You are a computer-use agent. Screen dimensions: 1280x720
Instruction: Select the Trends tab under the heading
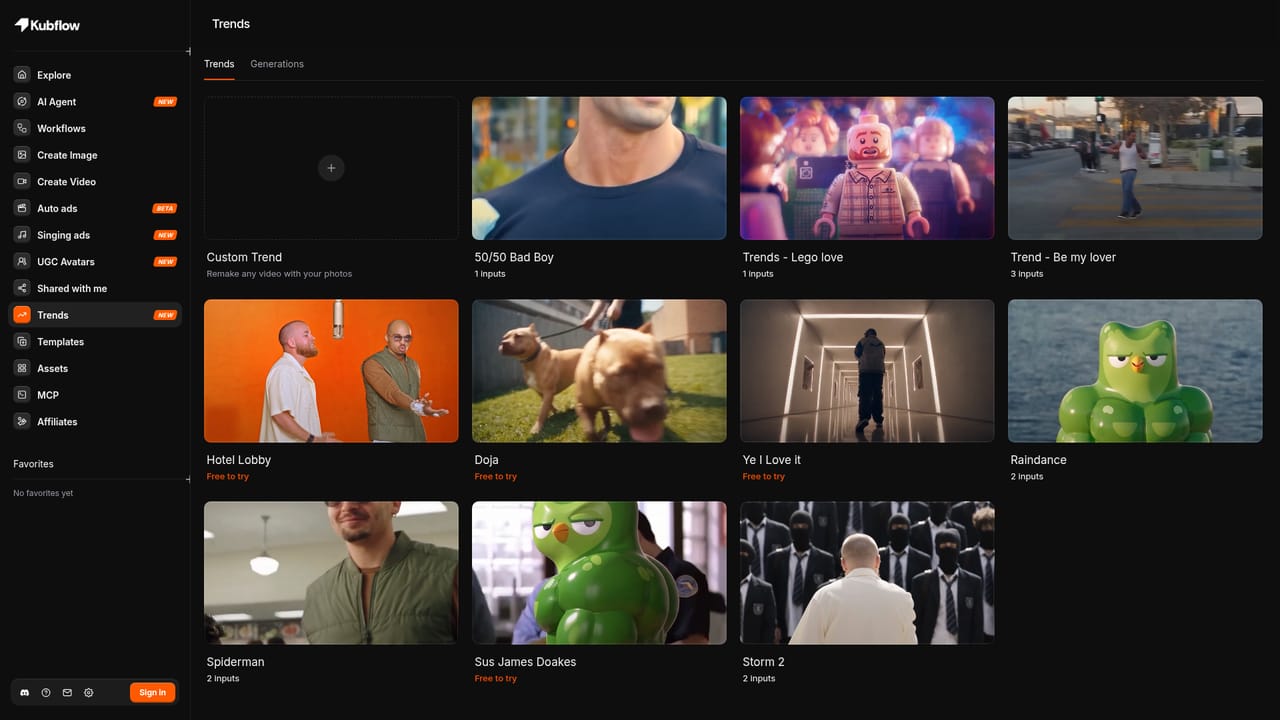(219, 64)
